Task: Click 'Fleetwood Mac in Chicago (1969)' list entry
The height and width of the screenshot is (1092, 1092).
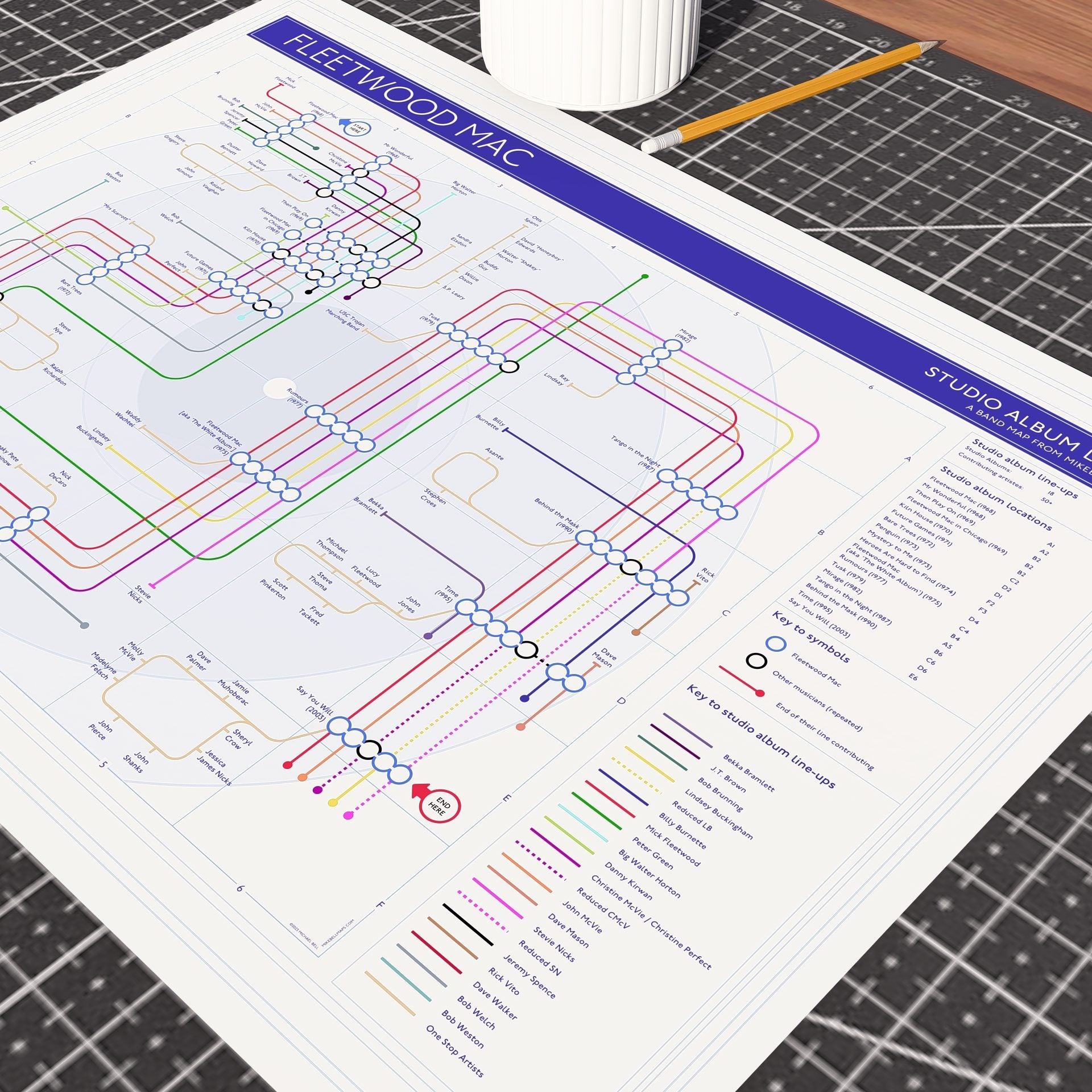Action: coord(956,524)
